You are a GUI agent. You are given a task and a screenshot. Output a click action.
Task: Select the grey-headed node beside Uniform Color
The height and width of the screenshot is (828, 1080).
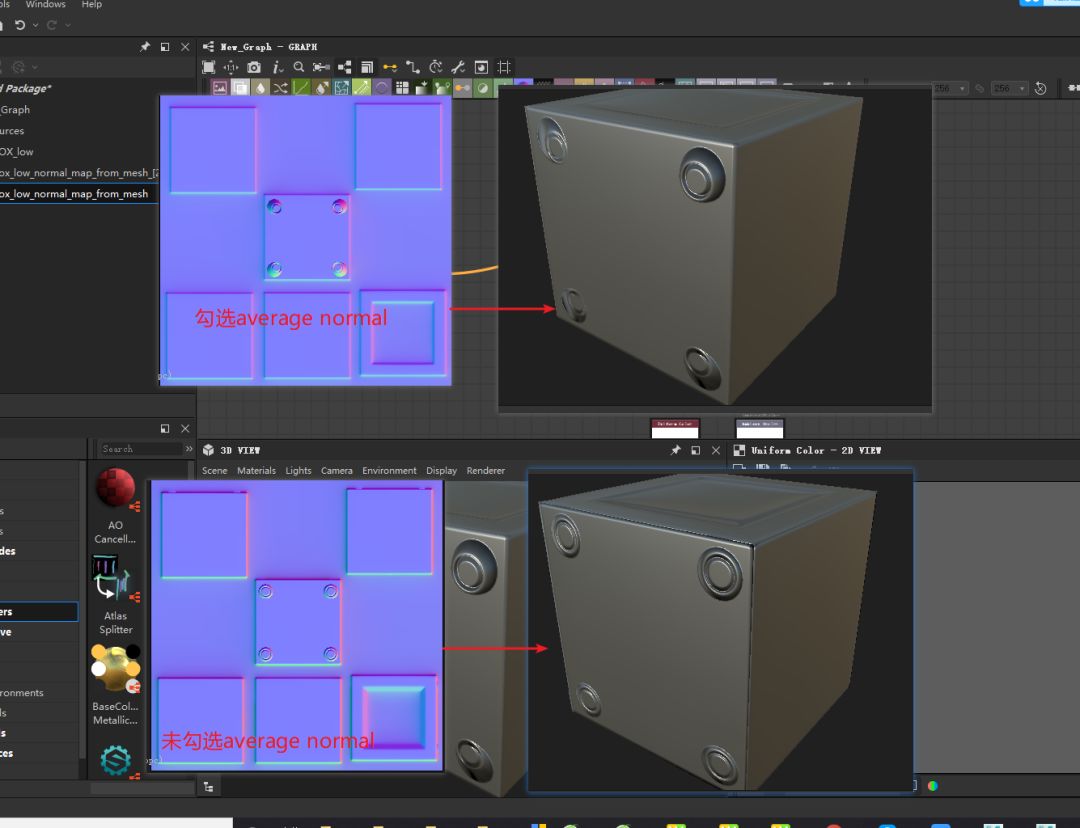coord(760,428)
